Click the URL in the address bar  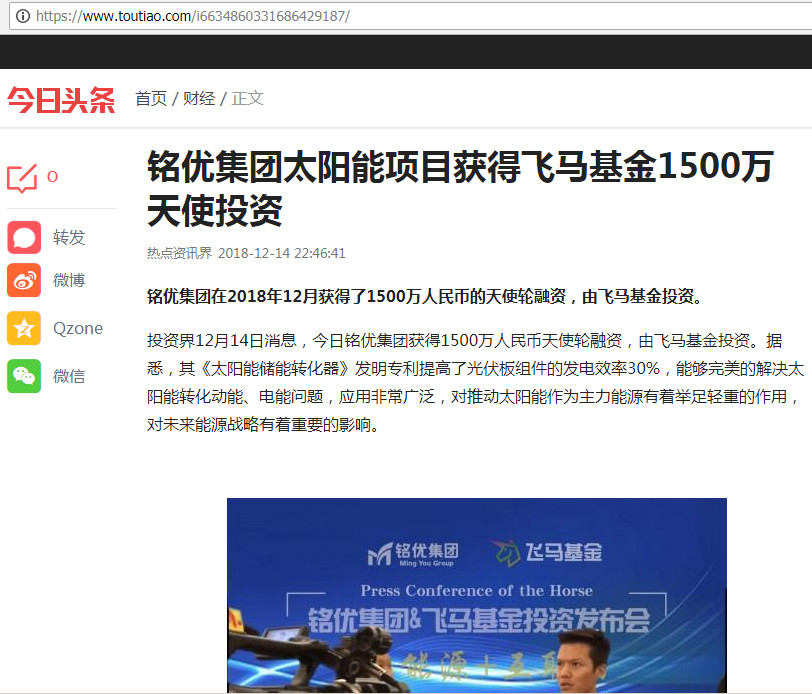(193, 16)
